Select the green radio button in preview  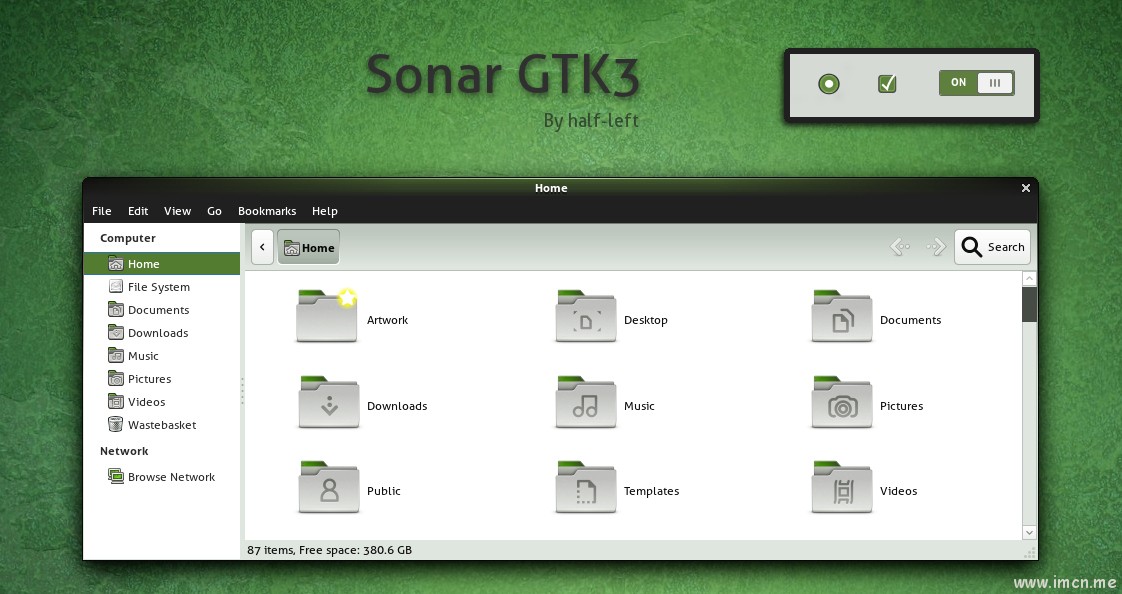829,84
